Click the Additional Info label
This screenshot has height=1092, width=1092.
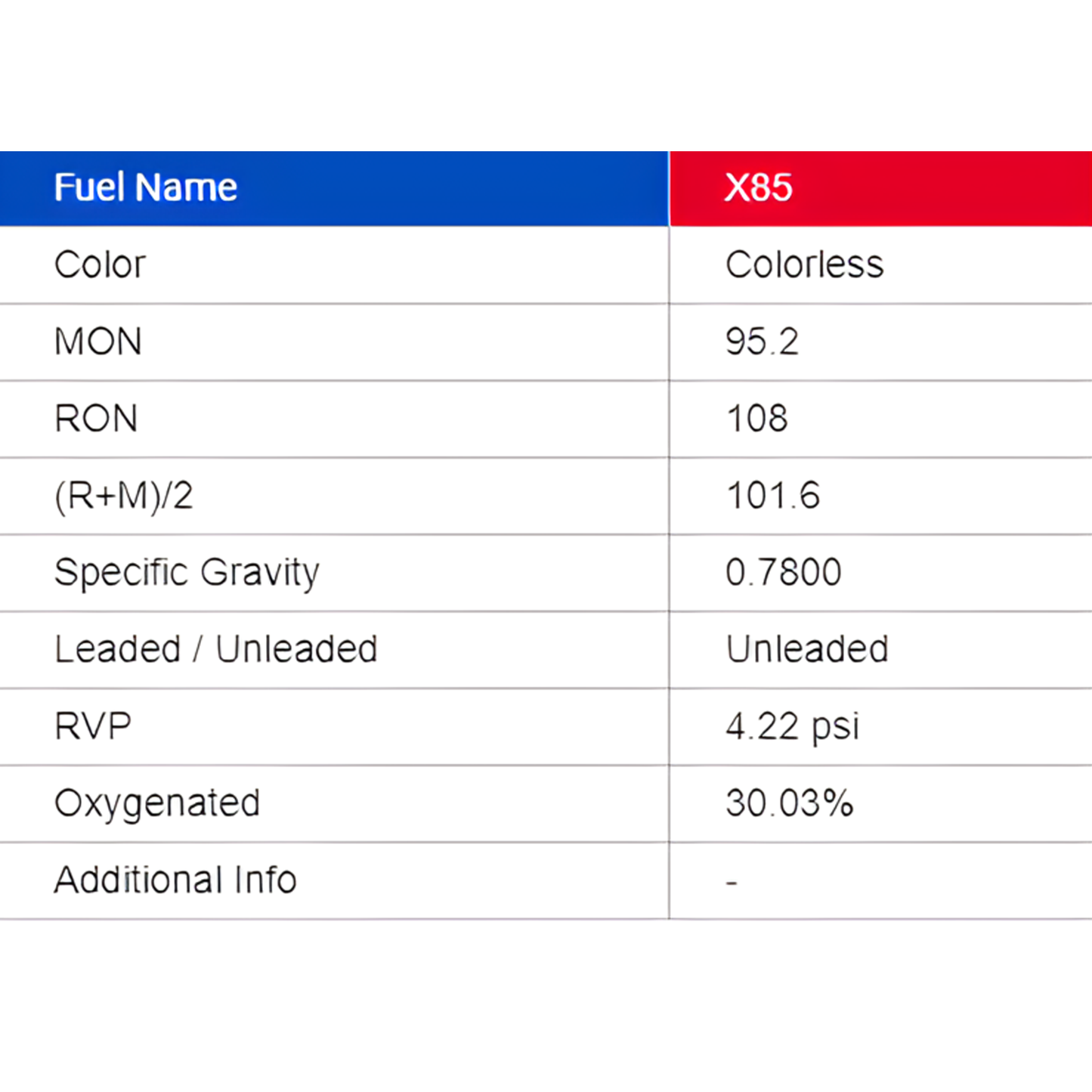click(x=175, y=880)
